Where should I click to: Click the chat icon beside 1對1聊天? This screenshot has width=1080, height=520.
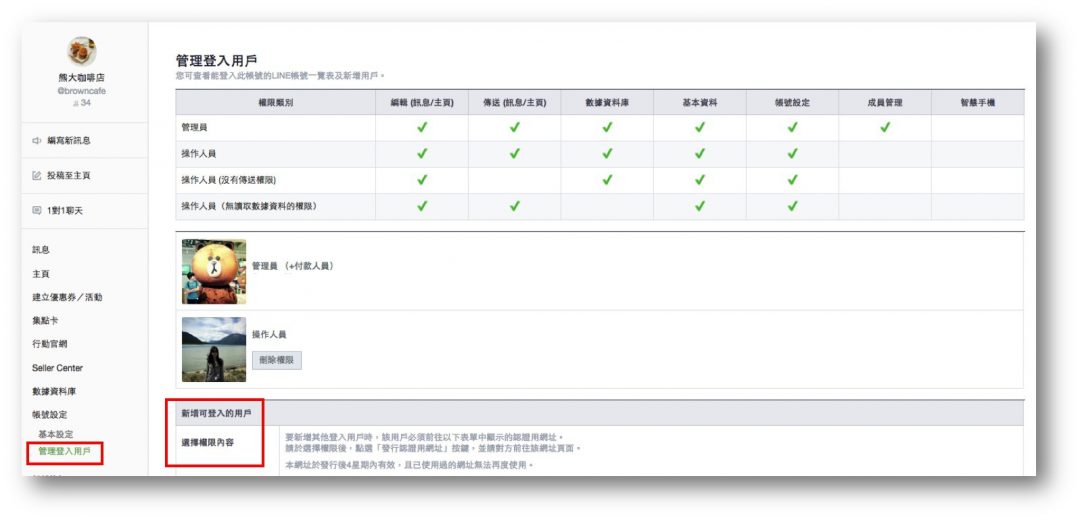[37, 211]
